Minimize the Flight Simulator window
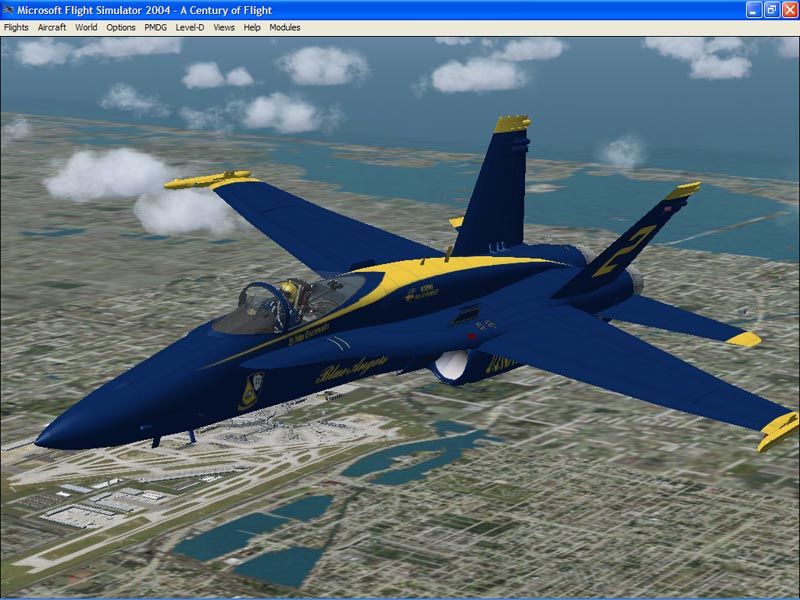This screenshot has width=800, height=600. (753, 9)
